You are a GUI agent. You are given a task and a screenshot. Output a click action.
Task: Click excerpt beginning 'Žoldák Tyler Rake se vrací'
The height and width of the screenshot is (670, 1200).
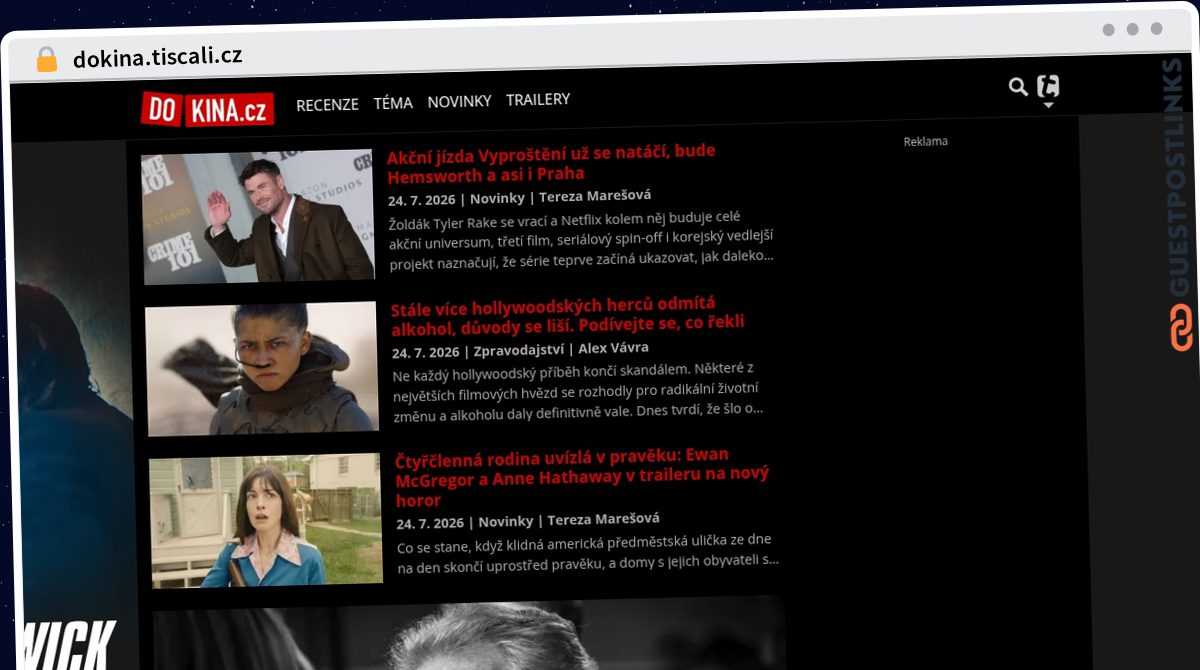581,239
